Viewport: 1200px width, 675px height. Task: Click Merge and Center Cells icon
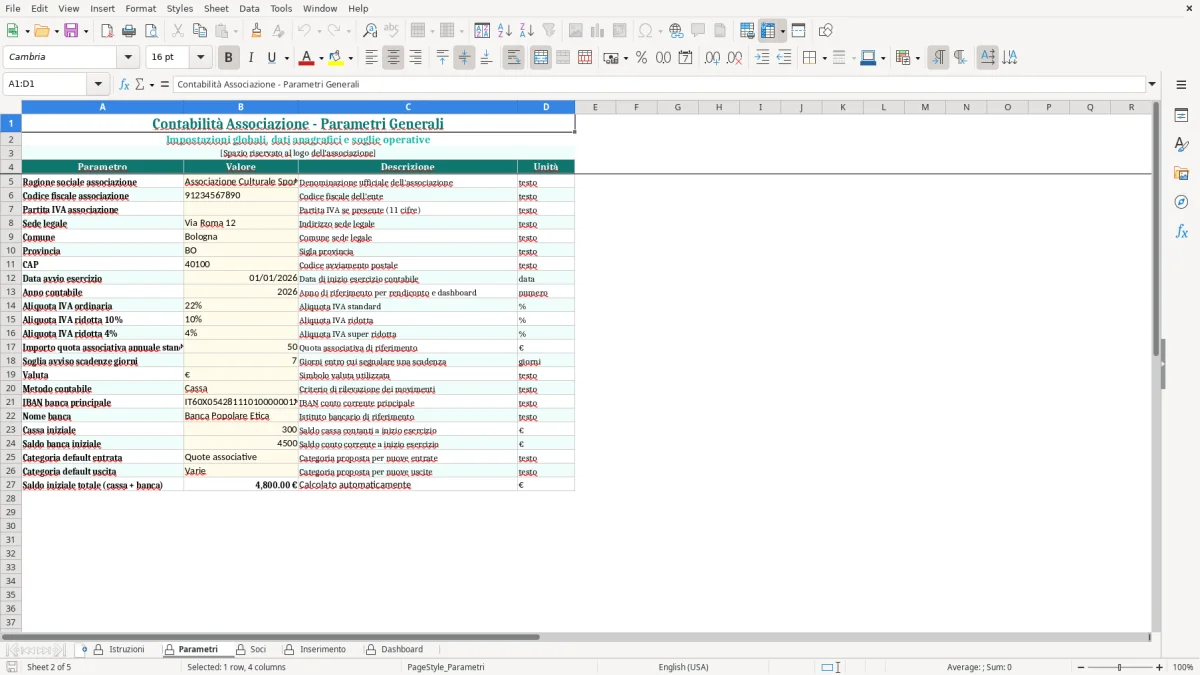pos(541,58)
